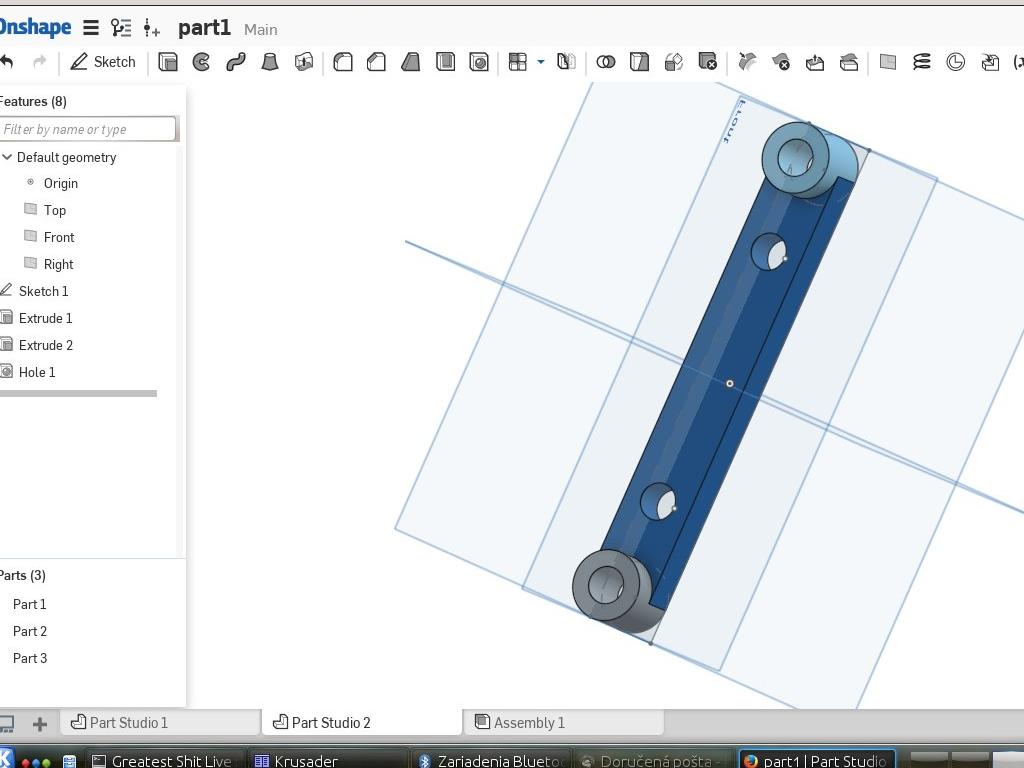Select the Helix tool
This screenshot has width=1024, height=768.
pos(921,62)
